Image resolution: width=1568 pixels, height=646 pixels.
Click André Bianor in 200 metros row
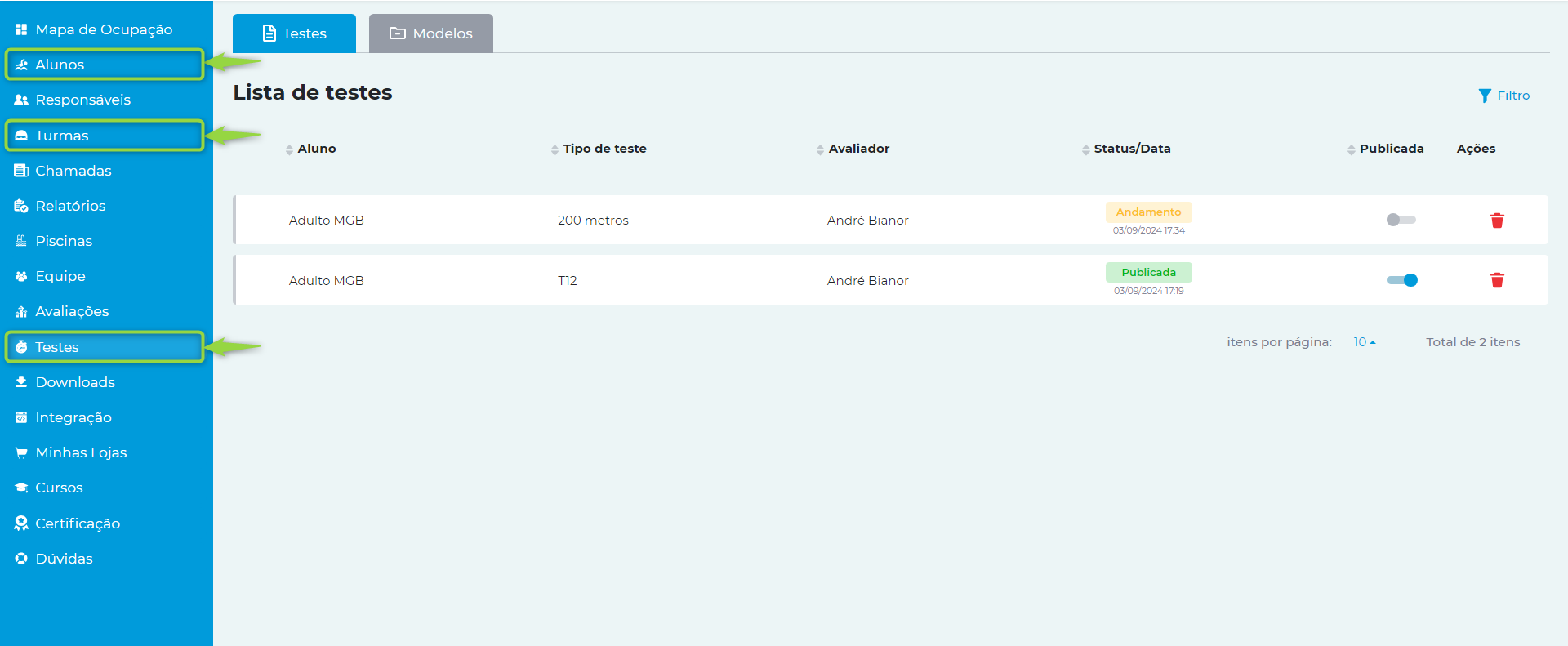tap(867, 221)
